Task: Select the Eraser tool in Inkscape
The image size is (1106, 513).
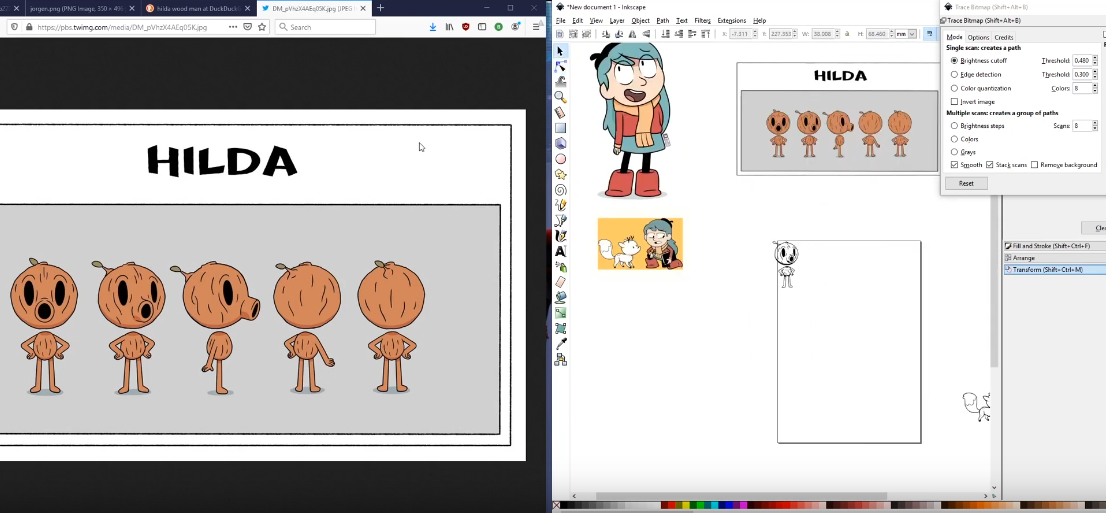Action: pos(561,282)
